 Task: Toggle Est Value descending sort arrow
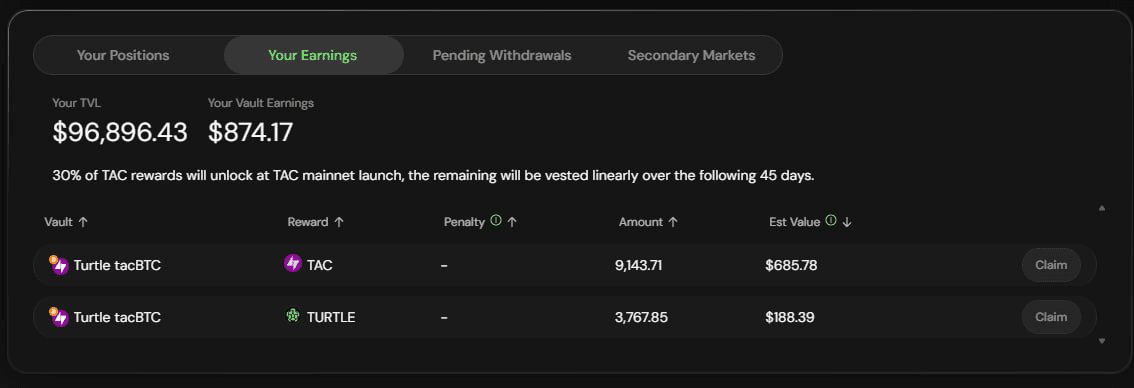click(847, 222)
